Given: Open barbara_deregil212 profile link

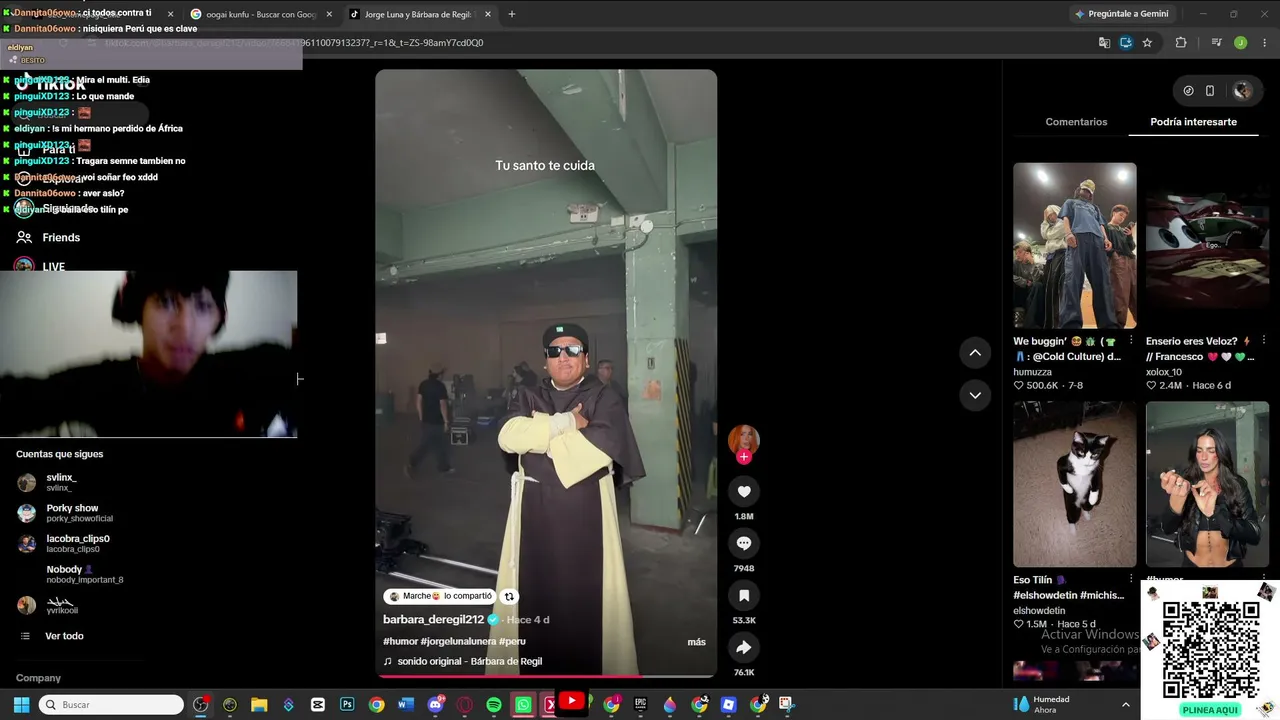Looking at the screenshot, I should coord(433,620).
